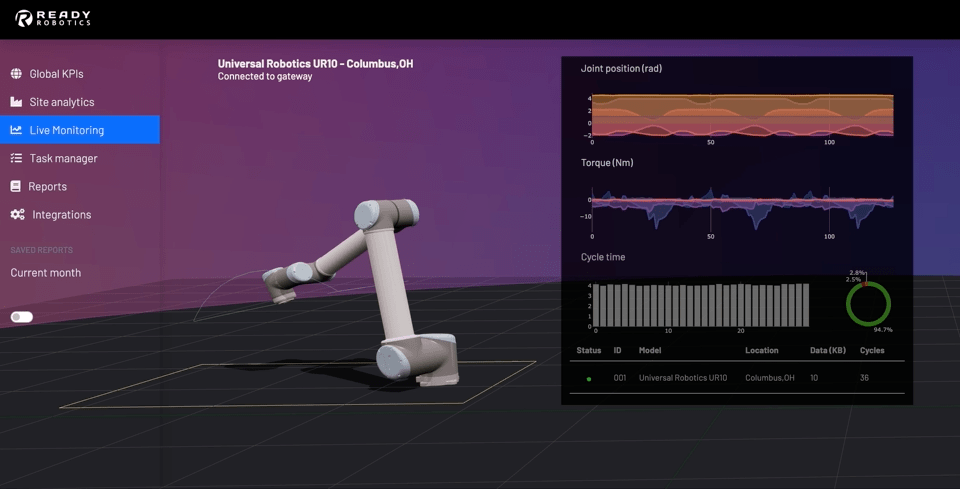Screen dimensions: 960x489
Task: Click the 94.7% donut label
Action: pyautogui.click(x=883, y=330)
